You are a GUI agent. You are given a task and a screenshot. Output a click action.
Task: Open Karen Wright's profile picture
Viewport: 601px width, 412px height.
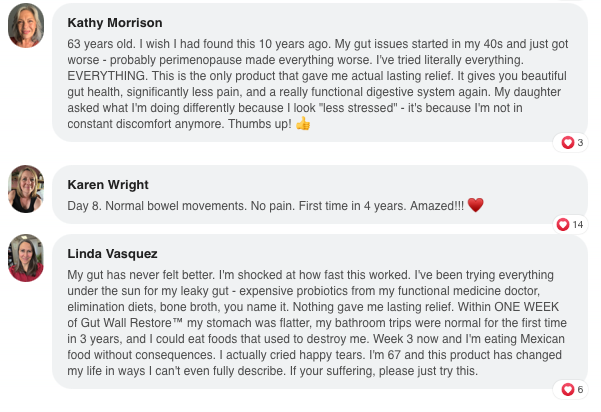point(26,189)
